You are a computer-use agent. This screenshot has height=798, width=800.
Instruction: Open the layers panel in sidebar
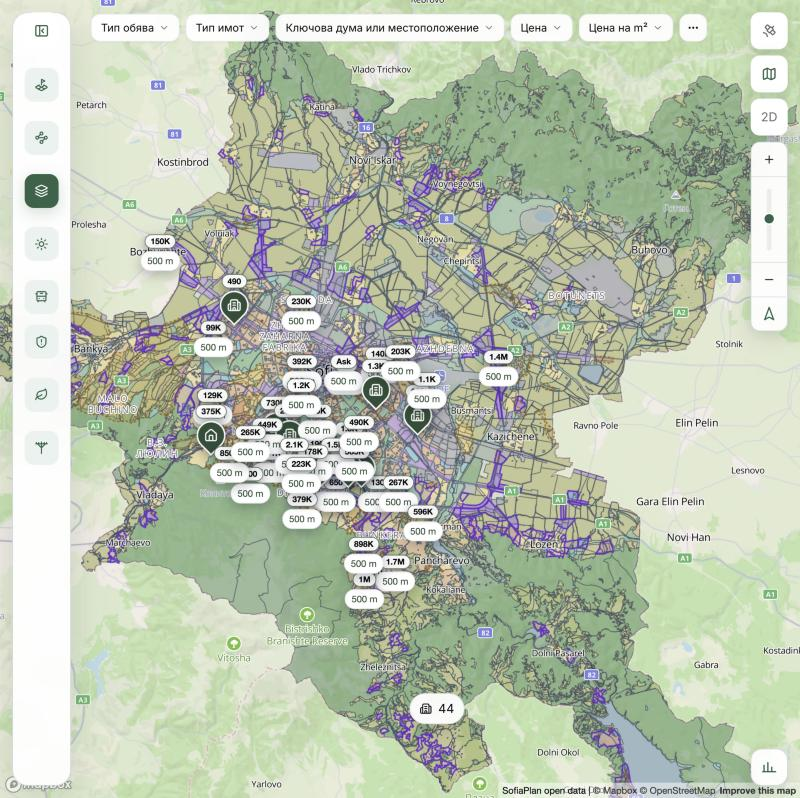[x=41, y=191]
